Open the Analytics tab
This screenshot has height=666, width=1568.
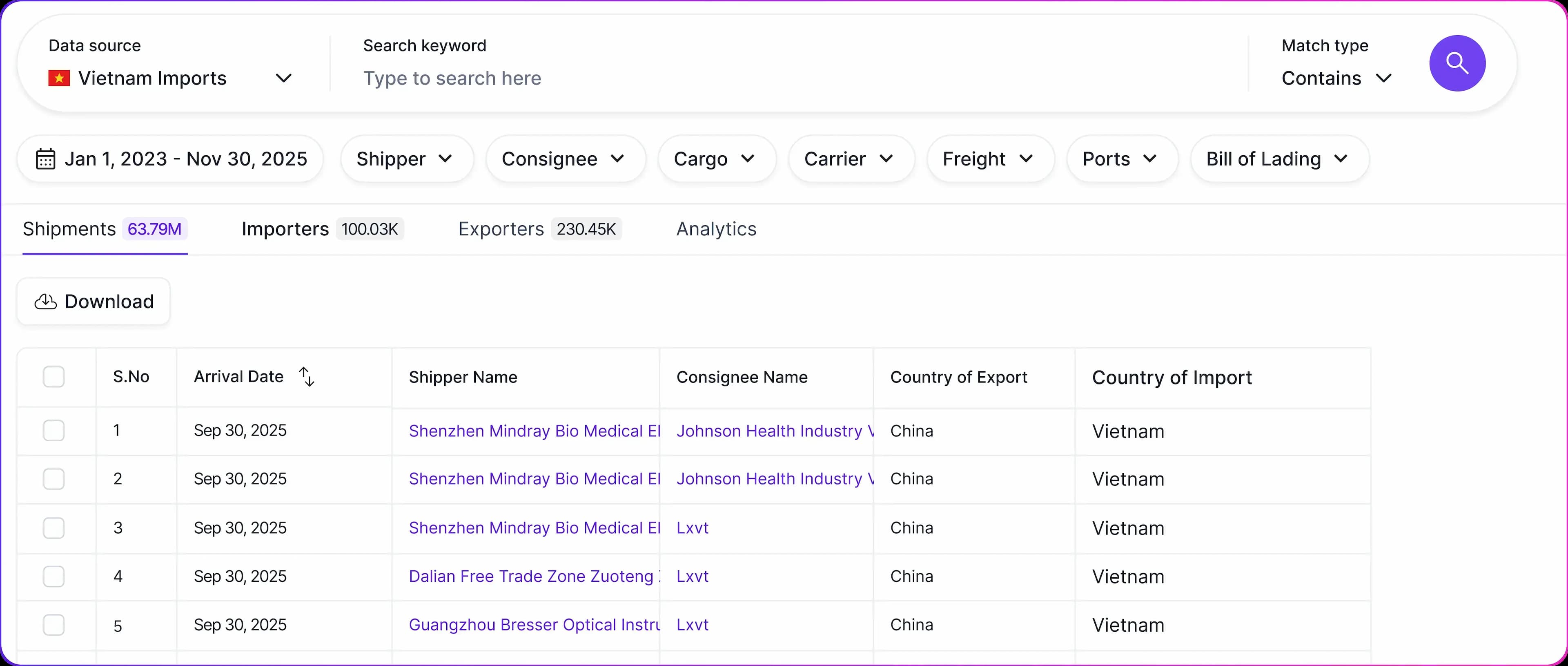point(716,229)
